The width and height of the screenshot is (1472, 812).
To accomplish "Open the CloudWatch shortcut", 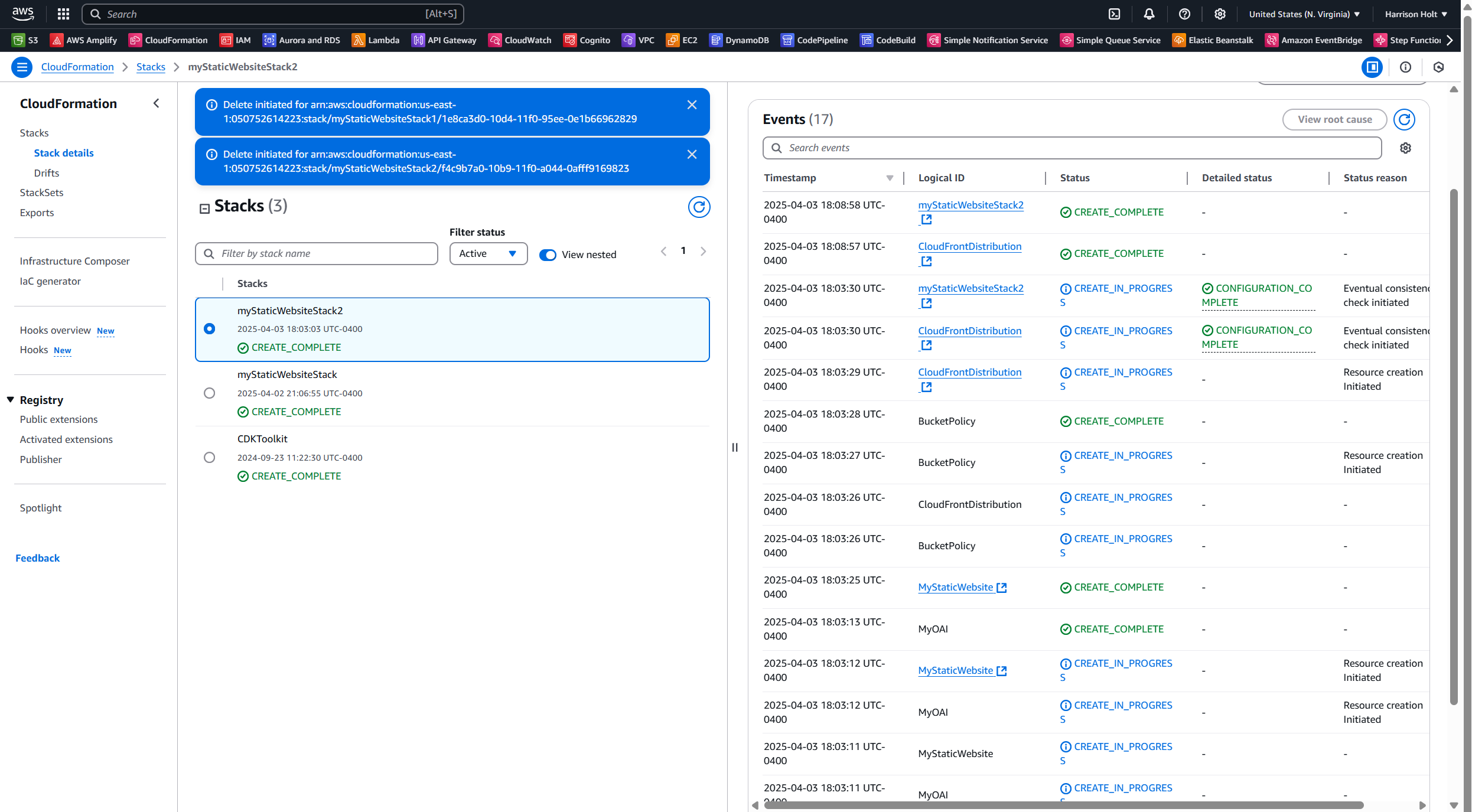I will 520,40.
